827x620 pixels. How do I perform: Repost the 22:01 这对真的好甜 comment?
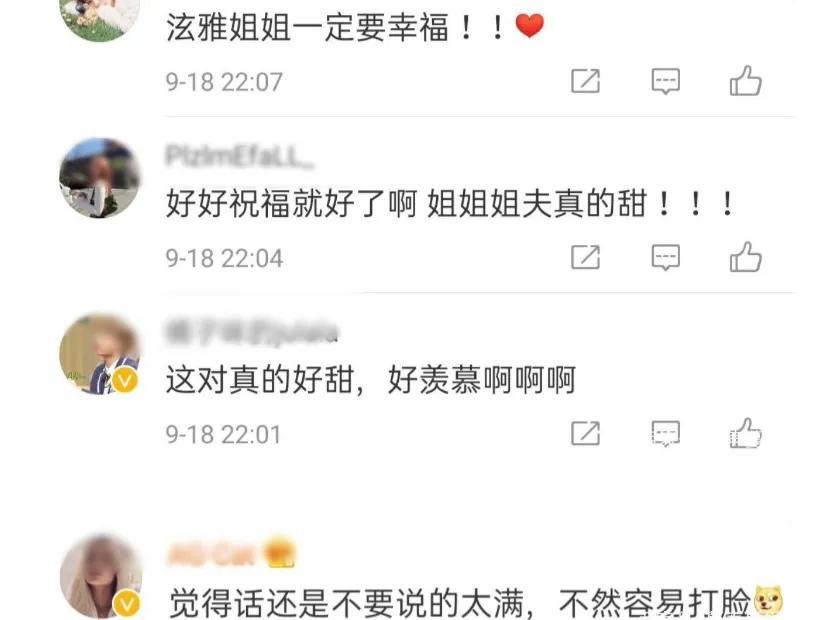pos(585,433)
